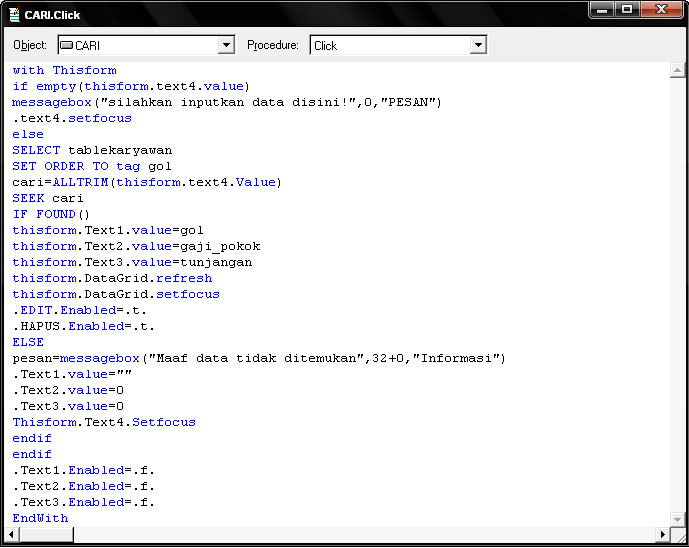
Task: Click the line "EndWith"
Action: (40, 518)
